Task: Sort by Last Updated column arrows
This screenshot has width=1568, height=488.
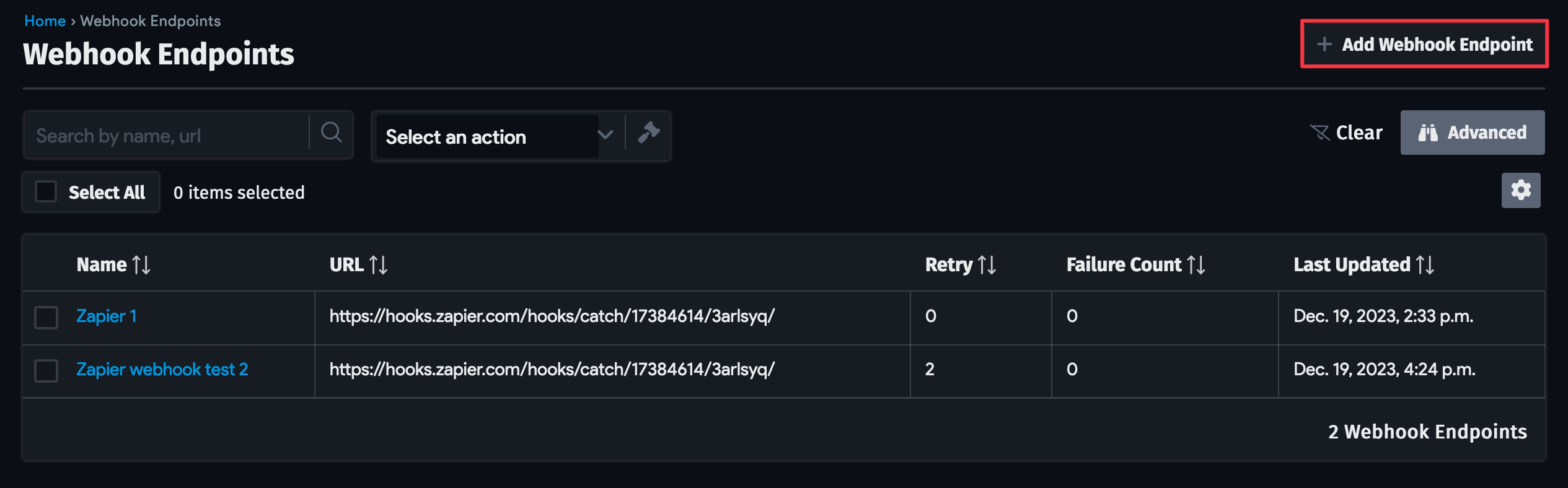Action: 1425,265
